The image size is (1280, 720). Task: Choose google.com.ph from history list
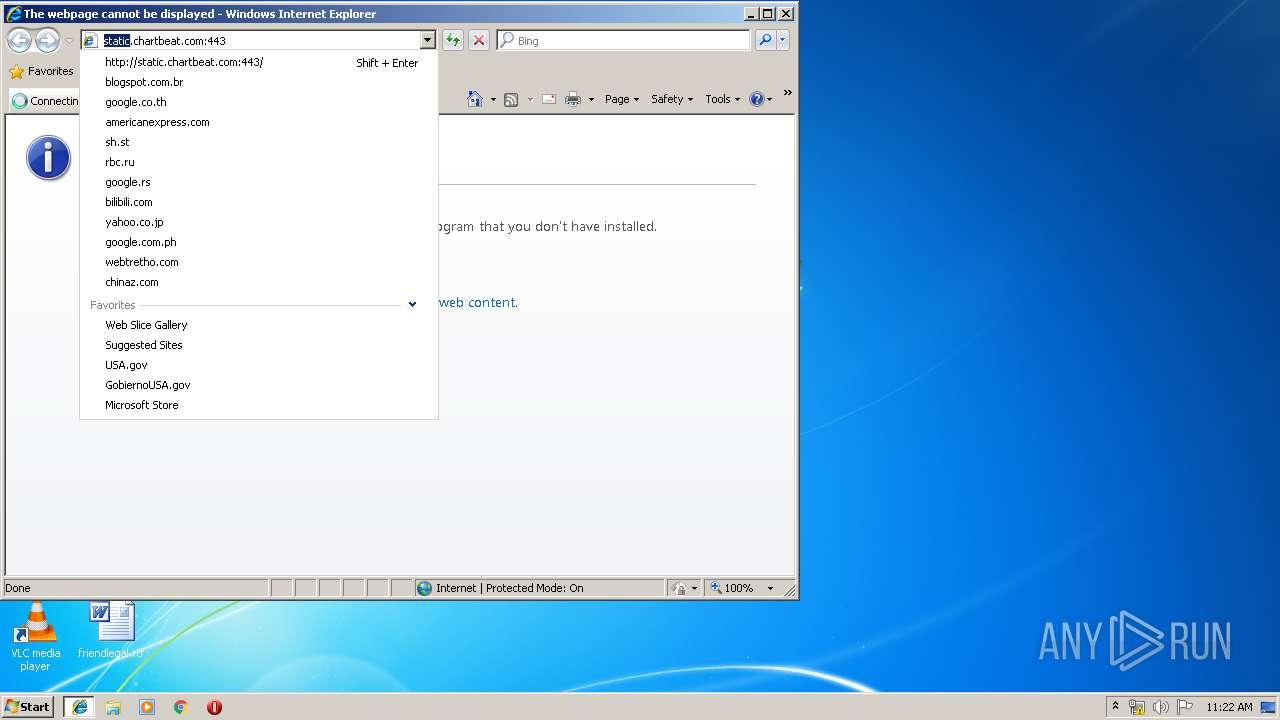259,242
